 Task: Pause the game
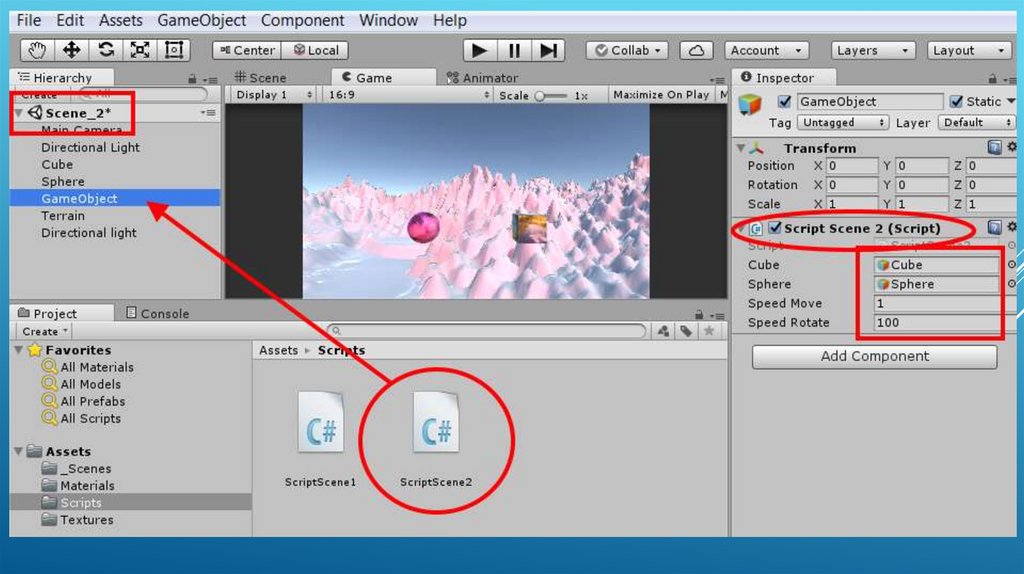(x=514, y=50)
